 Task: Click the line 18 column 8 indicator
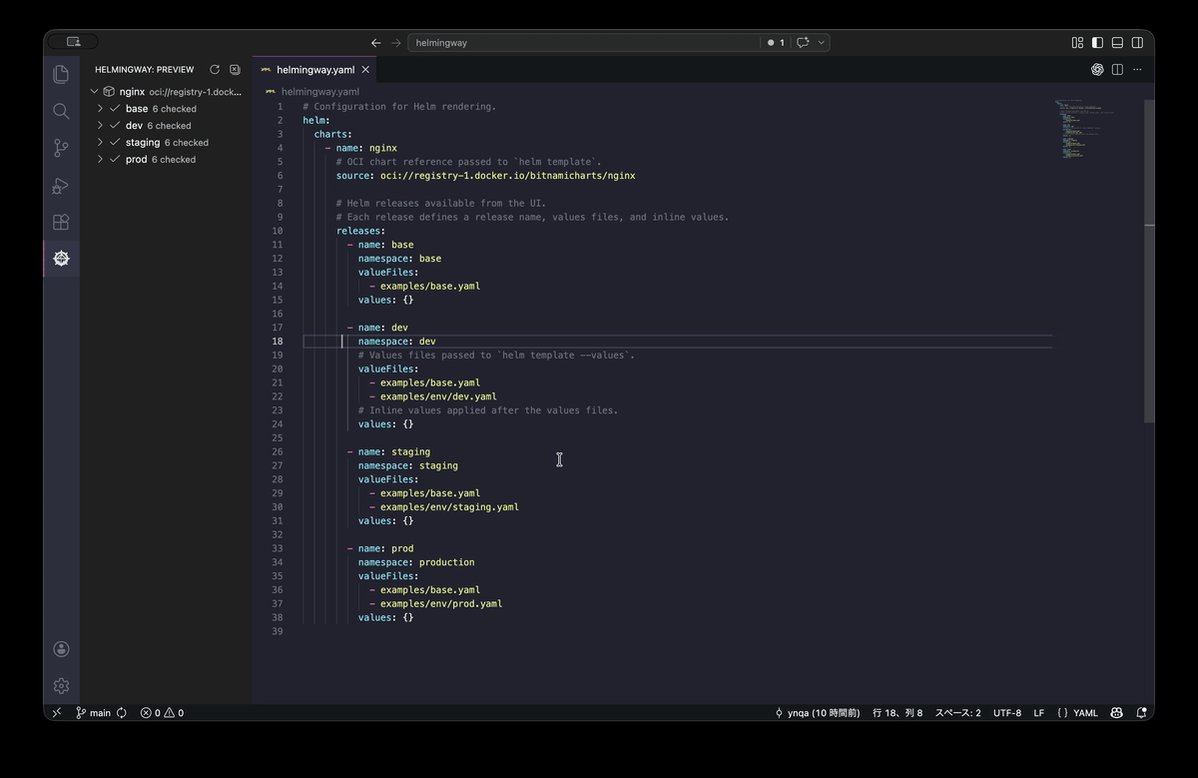898,712
